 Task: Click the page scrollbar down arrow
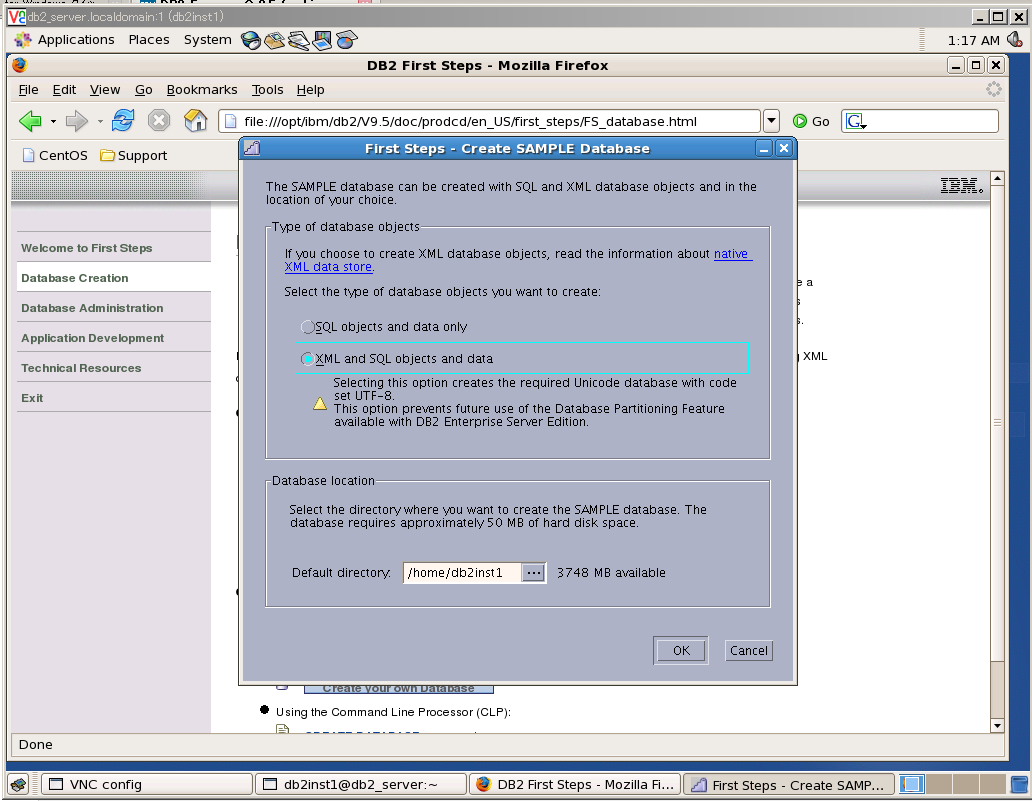click(997, 725)
